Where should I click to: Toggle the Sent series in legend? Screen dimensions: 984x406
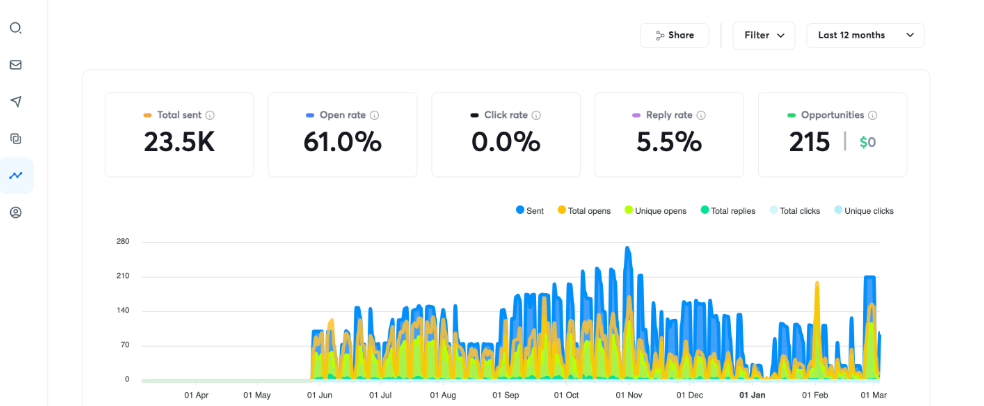click(530, 211)
